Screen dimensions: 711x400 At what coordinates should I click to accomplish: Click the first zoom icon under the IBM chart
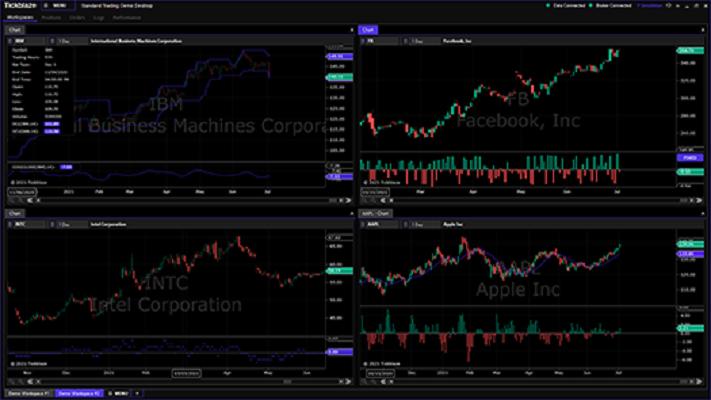pyautogui.click(x=12, y=200)
